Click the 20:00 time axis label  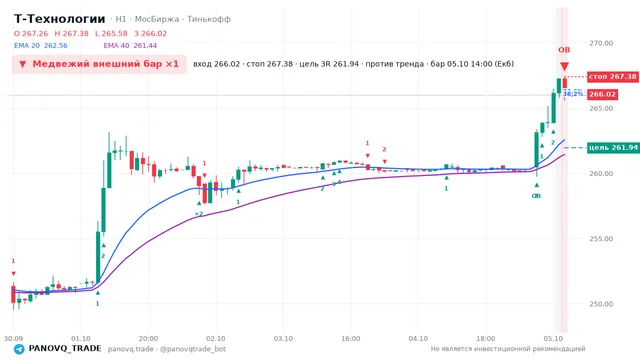coord(148,339)
